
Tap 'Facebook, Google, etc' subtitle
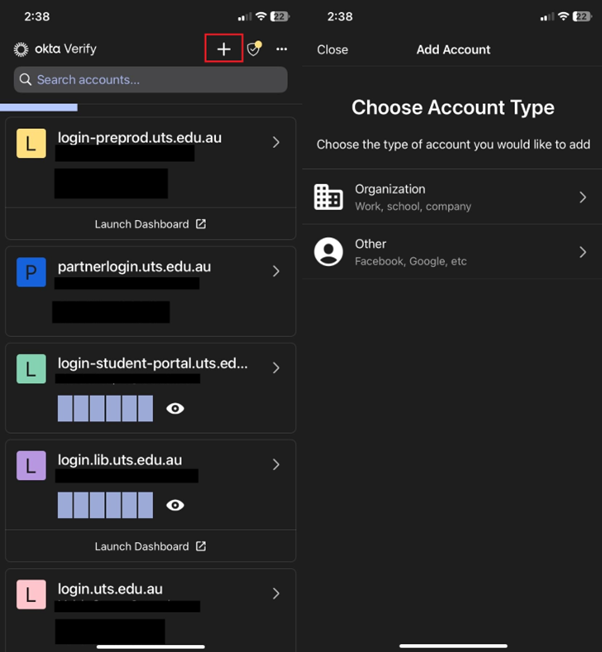(411, 262)
